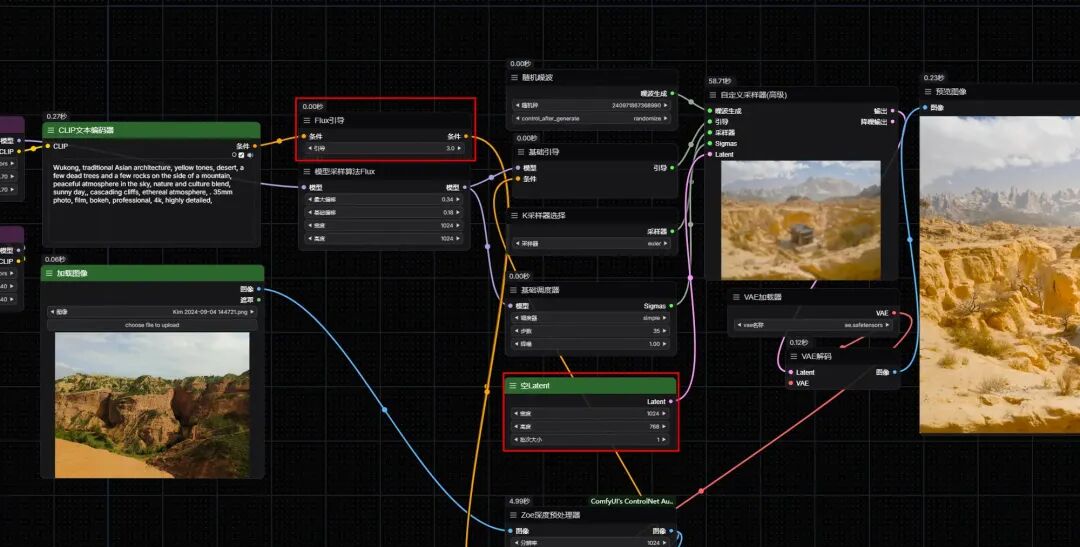Increase the 降噪 value 1.00
Screen dimensions: 1080x547
(665, 344)
